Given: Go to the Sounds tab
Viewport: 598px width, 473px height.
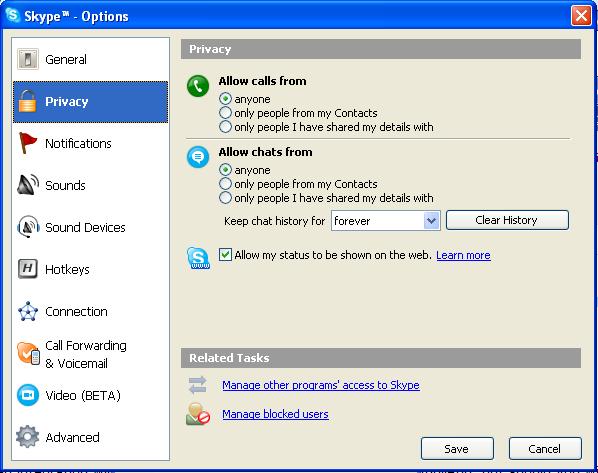Looking at the screenshot, I should click(x=90, y=185).
